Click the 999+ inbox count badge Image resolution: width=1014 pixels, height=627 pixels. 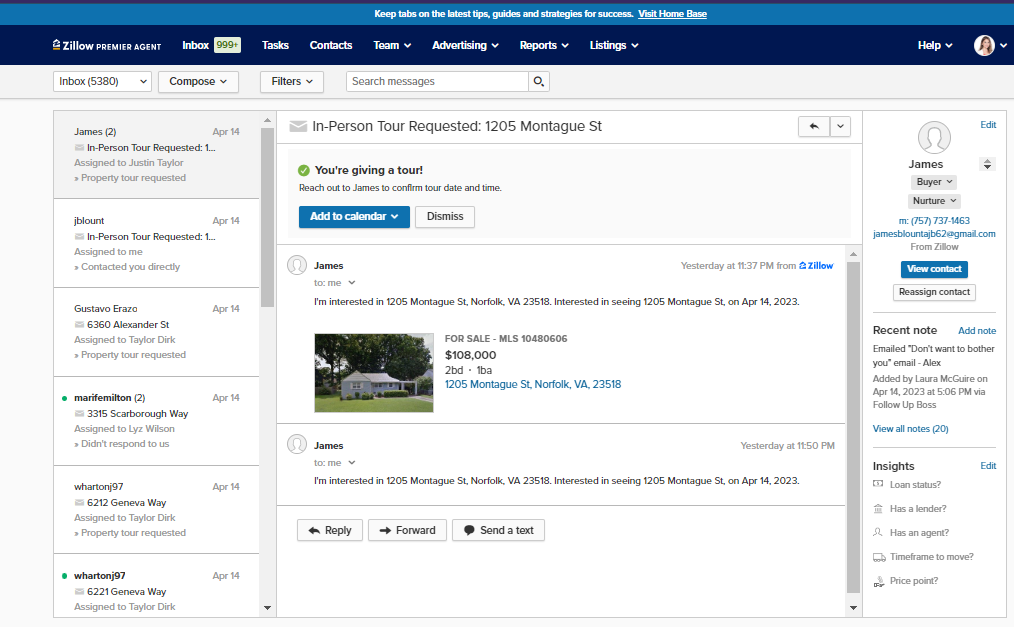[227, 45]
